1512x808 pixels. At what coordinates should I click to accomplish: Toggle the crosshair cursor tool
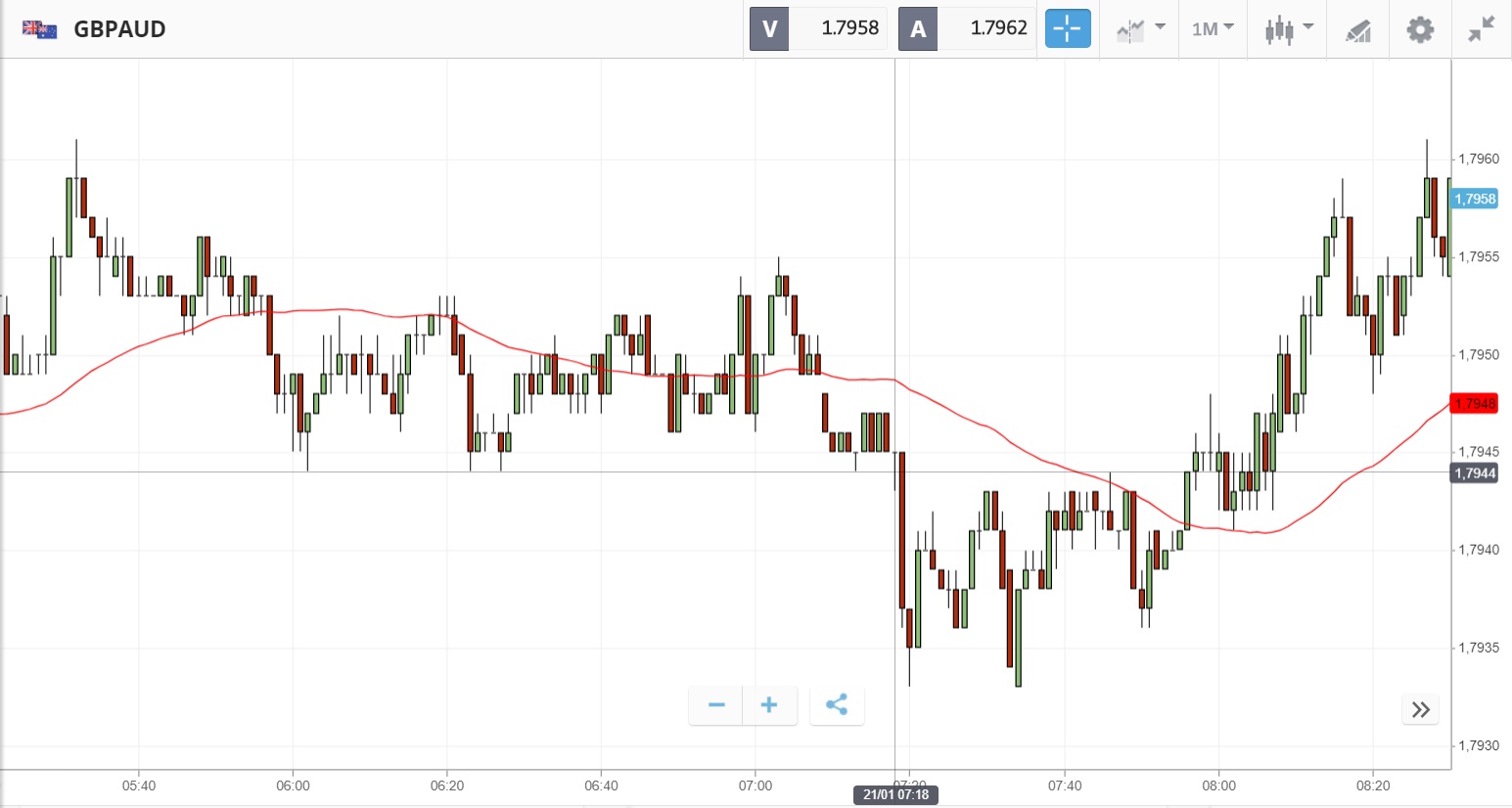(1067, 29)
